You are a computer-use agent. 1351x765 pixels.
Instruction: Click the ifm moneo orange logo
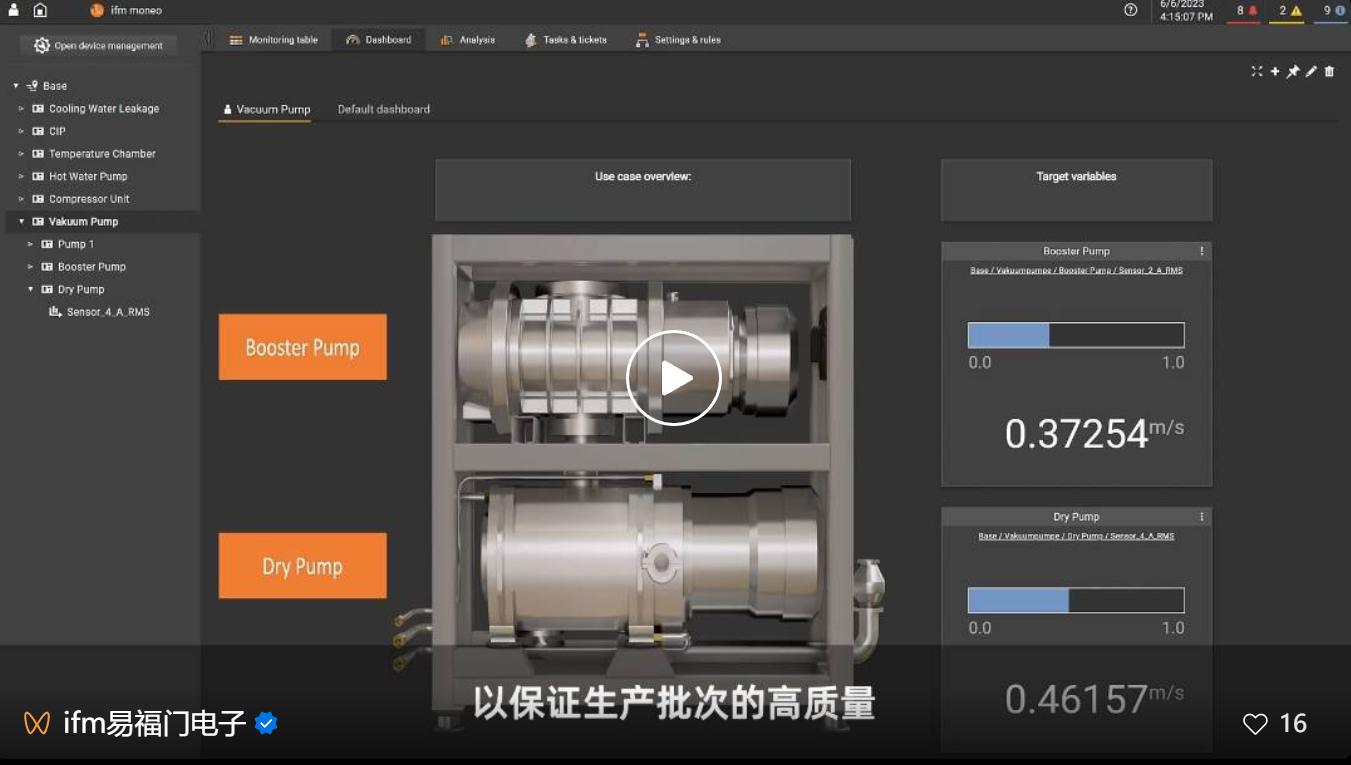click(x=97, y=10)
